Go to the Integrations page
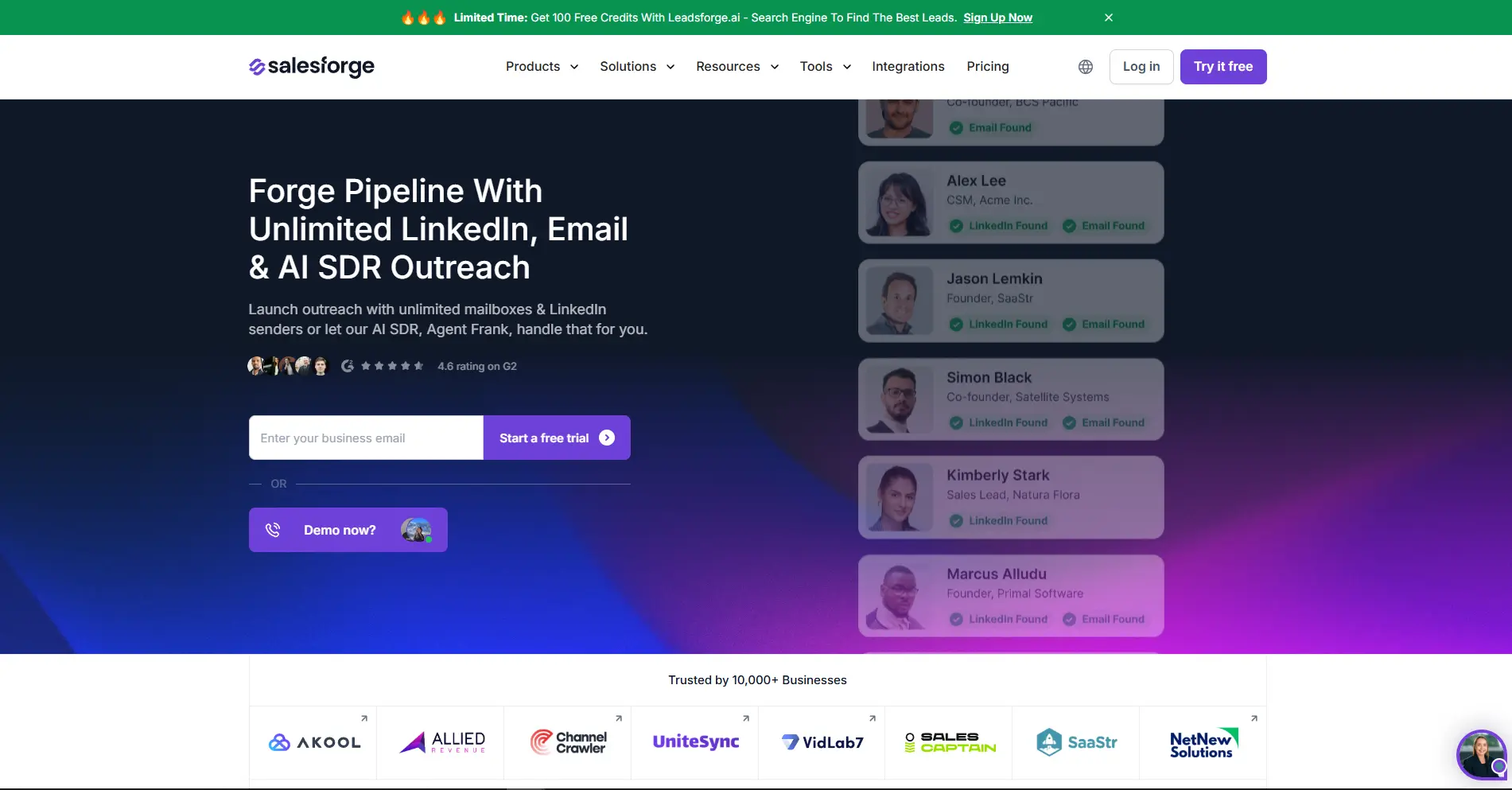This screenshot has height=790, width=1512. (x=908, y=66)
